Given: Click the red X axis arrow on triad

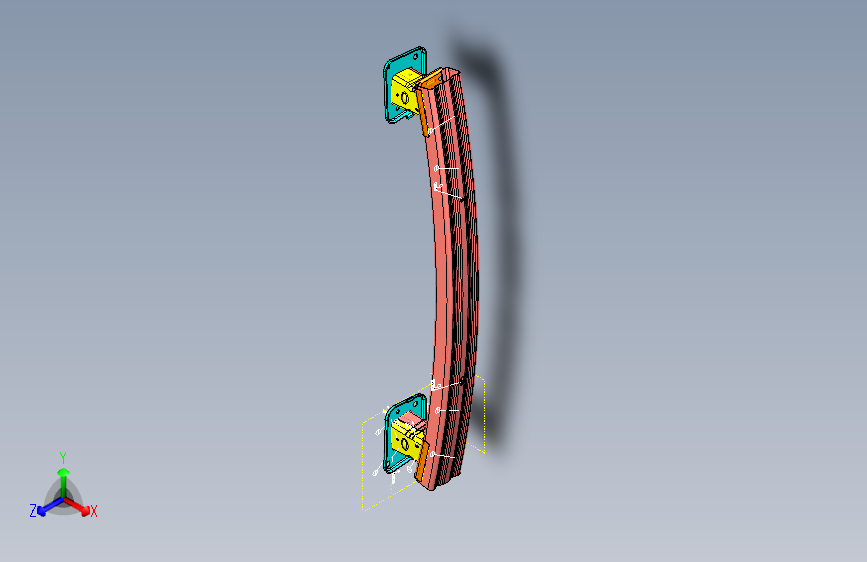Looking at the screenshot, I should pos(78,507).
